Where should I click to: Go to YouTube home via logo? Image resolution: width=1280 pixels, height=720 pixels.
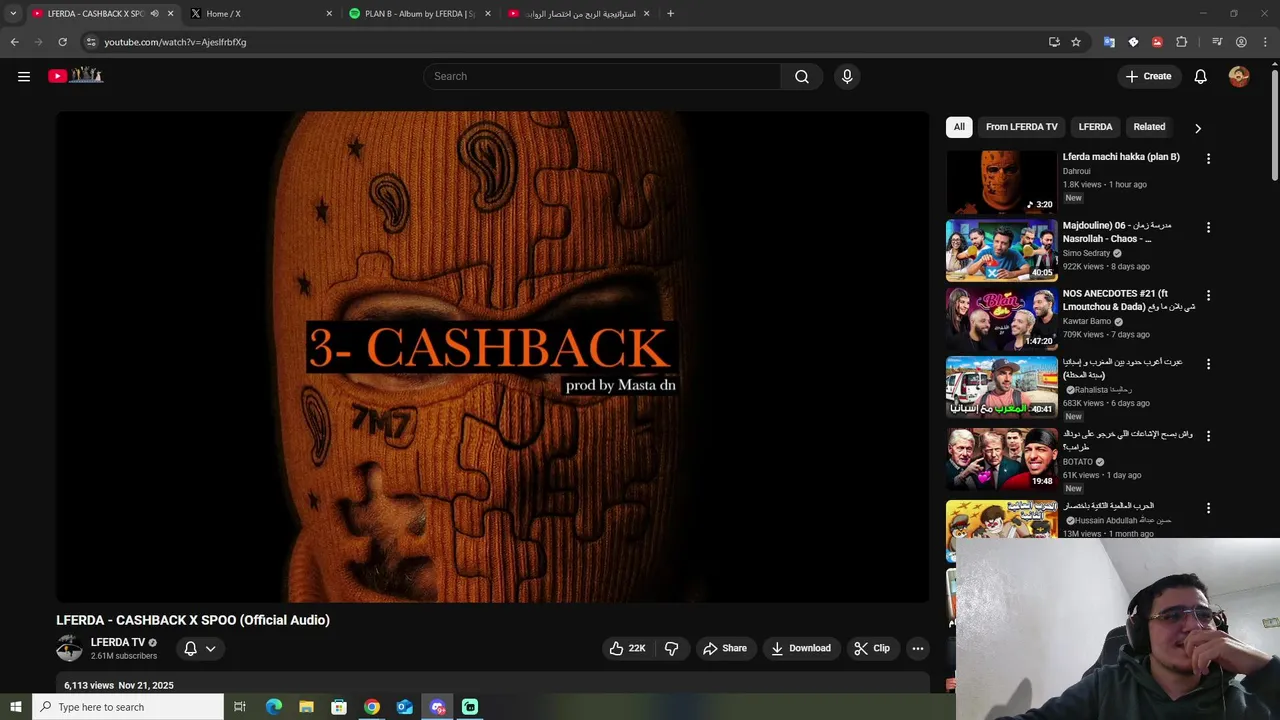tap(76, 75)
